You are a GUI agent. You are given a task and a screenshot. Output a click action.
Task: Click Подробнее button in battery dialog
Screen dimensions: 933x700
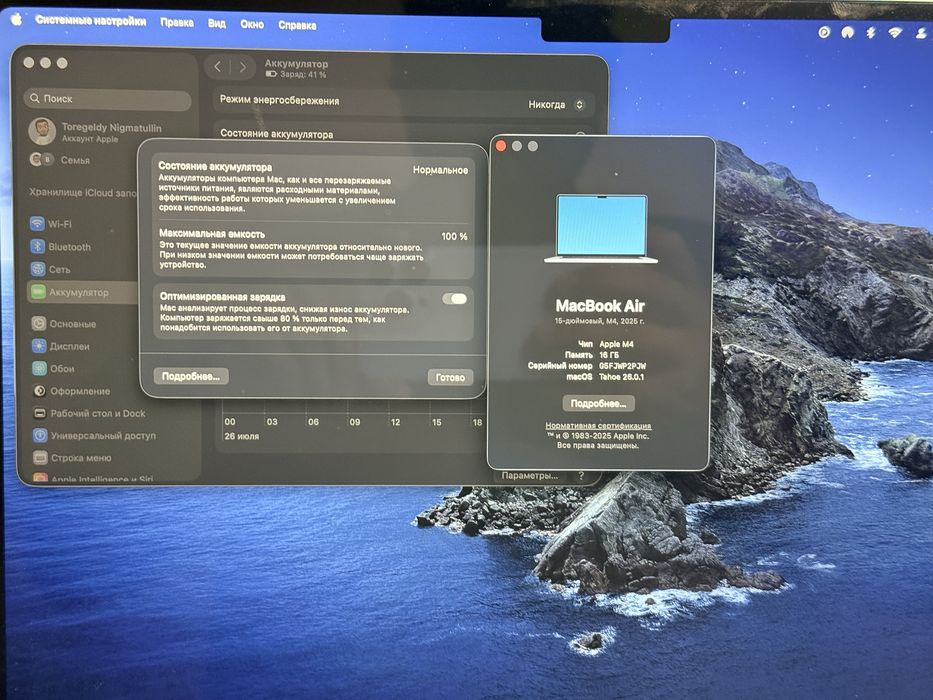(x=191, y=376)
